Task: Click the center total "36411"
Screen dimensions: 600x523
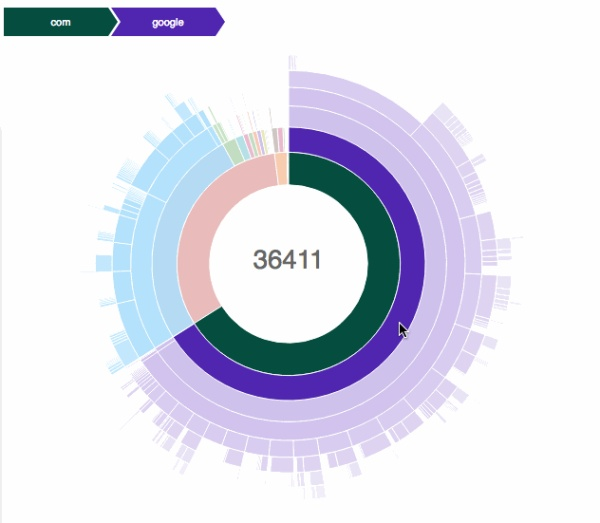Action: click(287, 260)
